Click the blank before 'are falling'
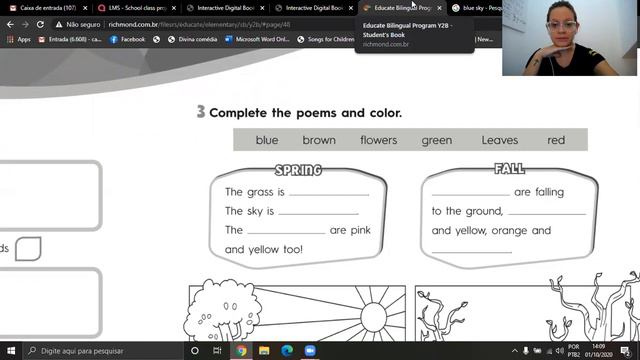Viewport: 640px width, 360px height. (471, 192)
